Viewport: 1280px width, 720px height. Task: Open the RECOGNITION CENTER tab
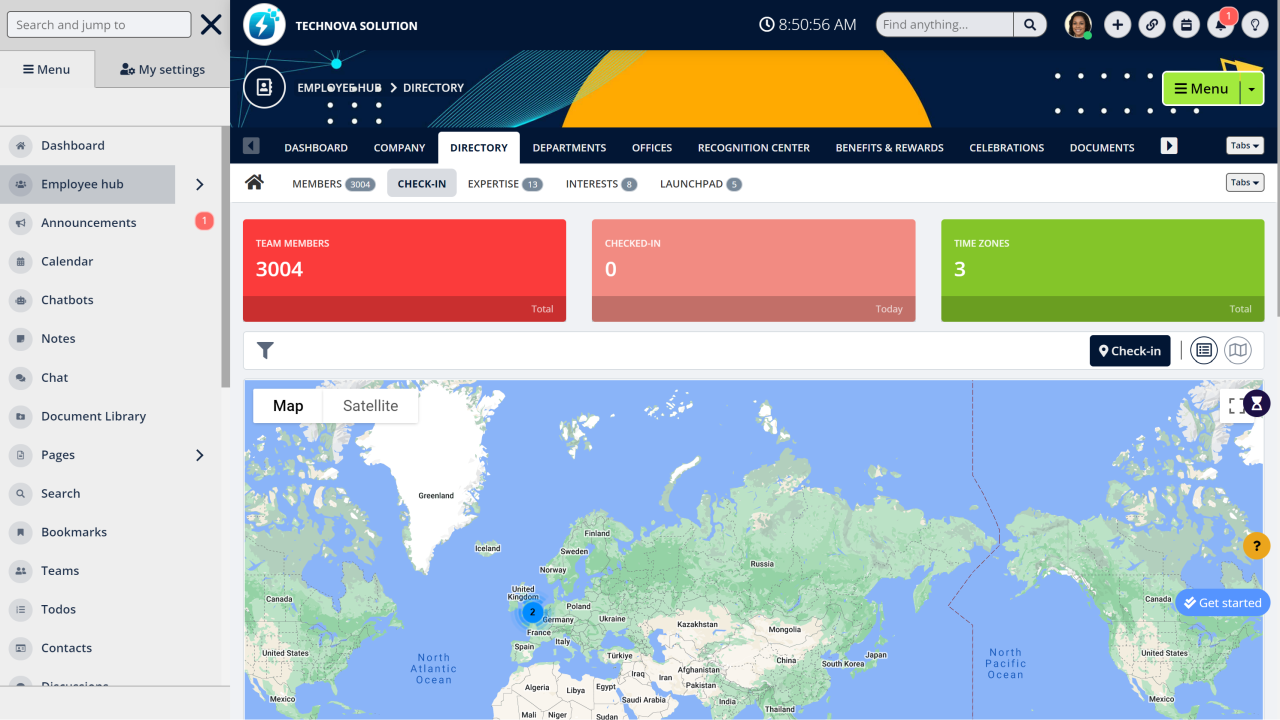pos(753,147)
